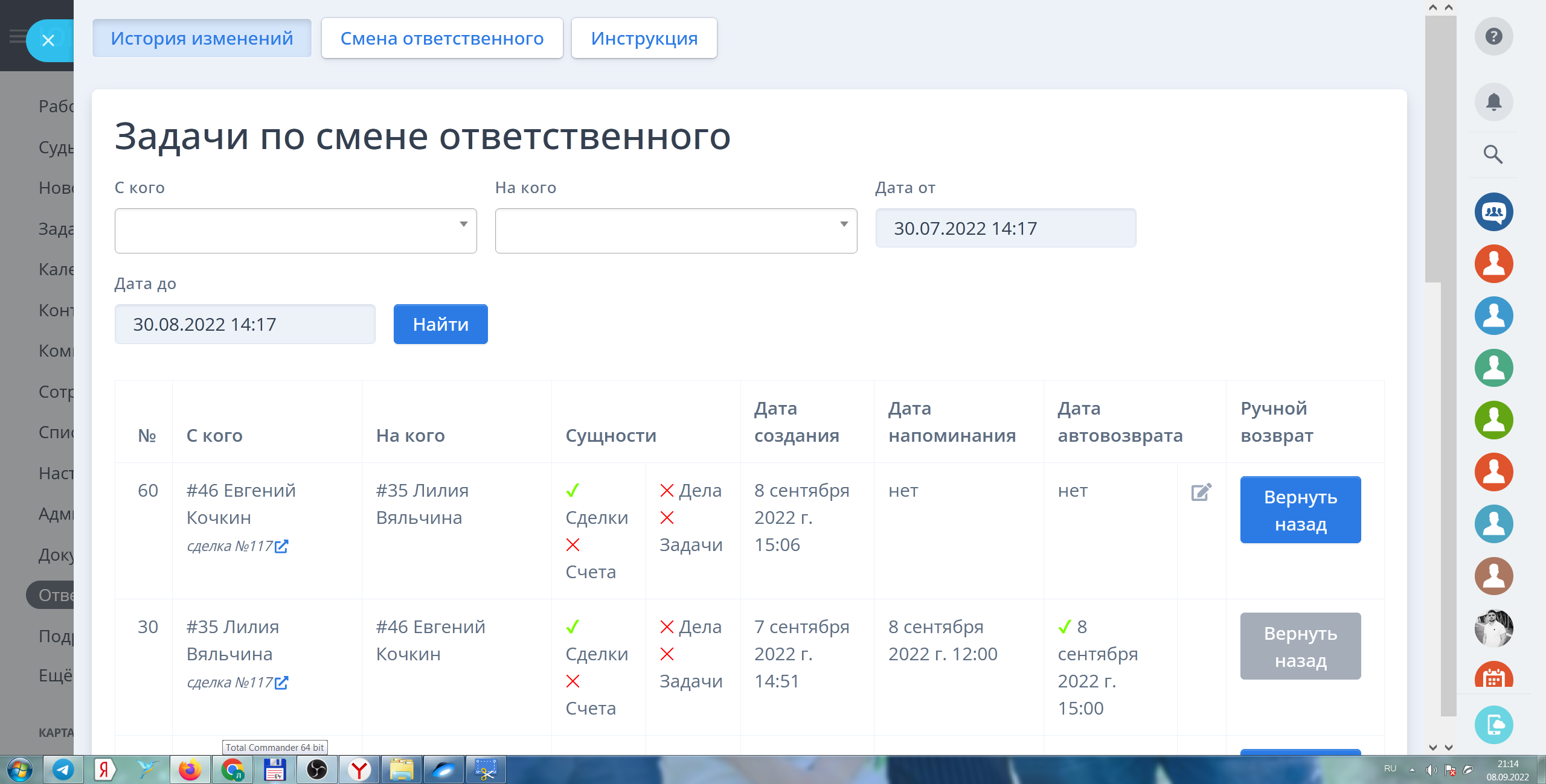
Task: Expand the "С кого" dropdown
Action: (295, 231)
